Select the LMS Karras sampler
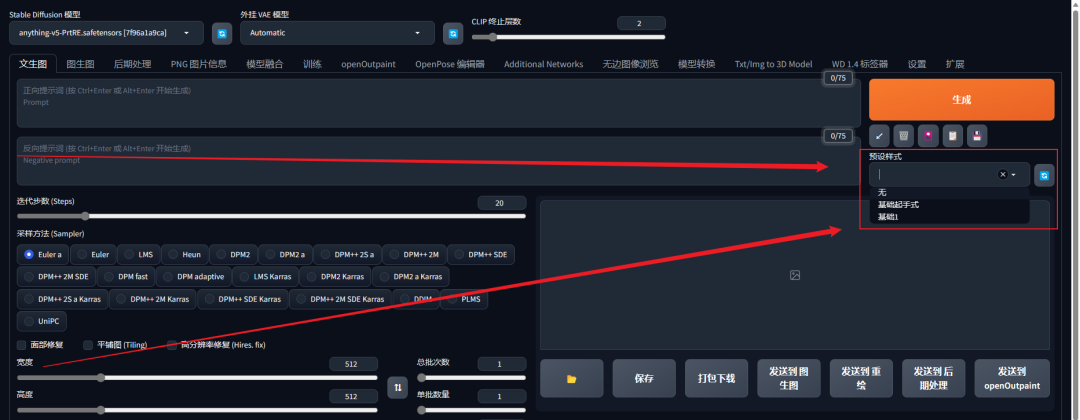The width and height of the screenshot is (1080, 420). pyautogui.click(x=265, y=277)
